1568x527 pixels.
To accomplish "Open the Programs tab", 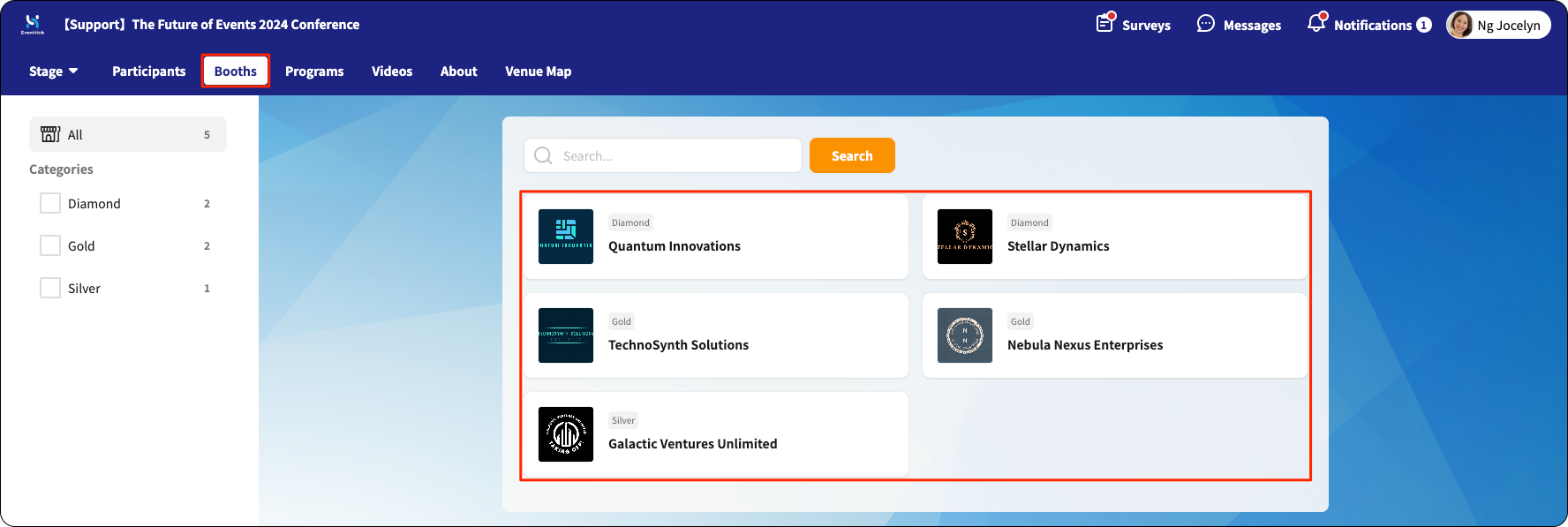I will (314, 72).
